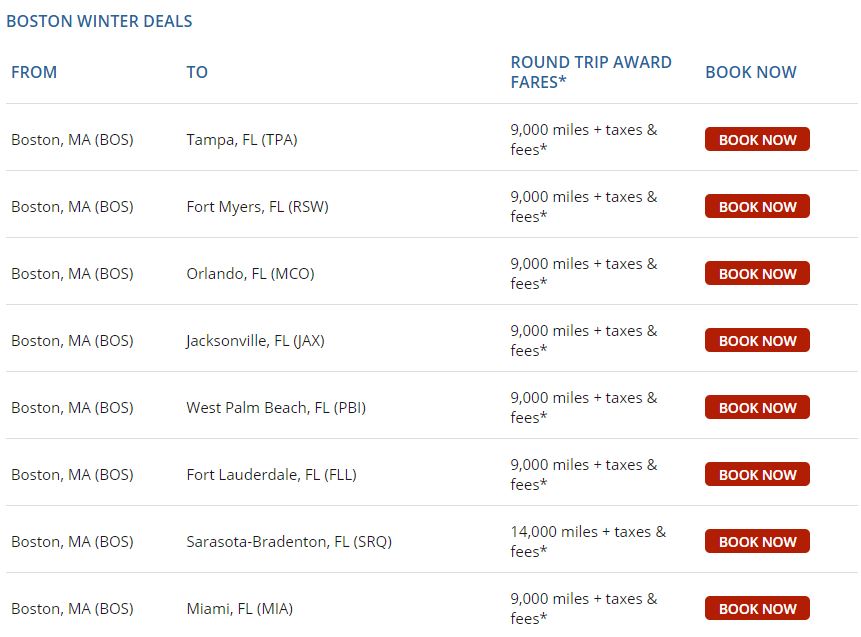Click the Orlando, FL (MCO) destination

coord(250,274)
